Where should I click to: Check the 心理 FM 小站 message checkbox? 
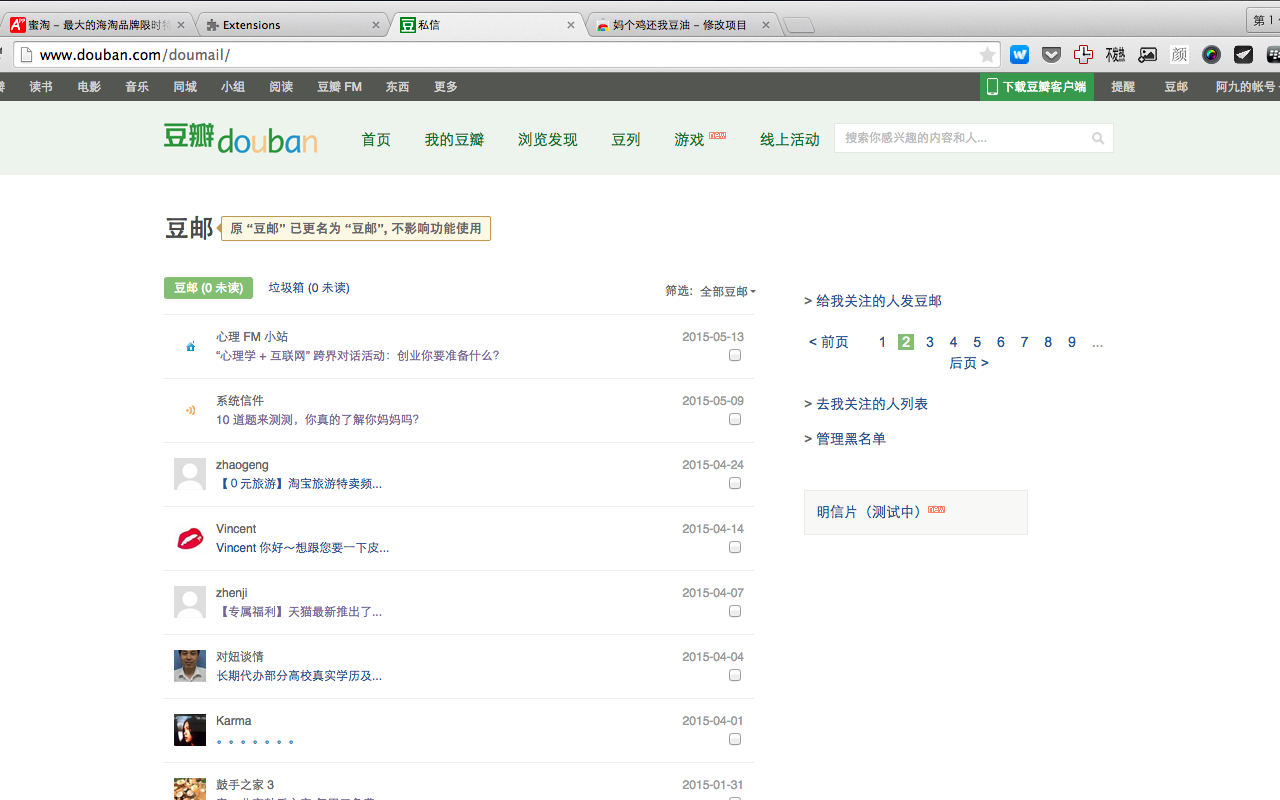pyautogui.click(x=735, y=356)
